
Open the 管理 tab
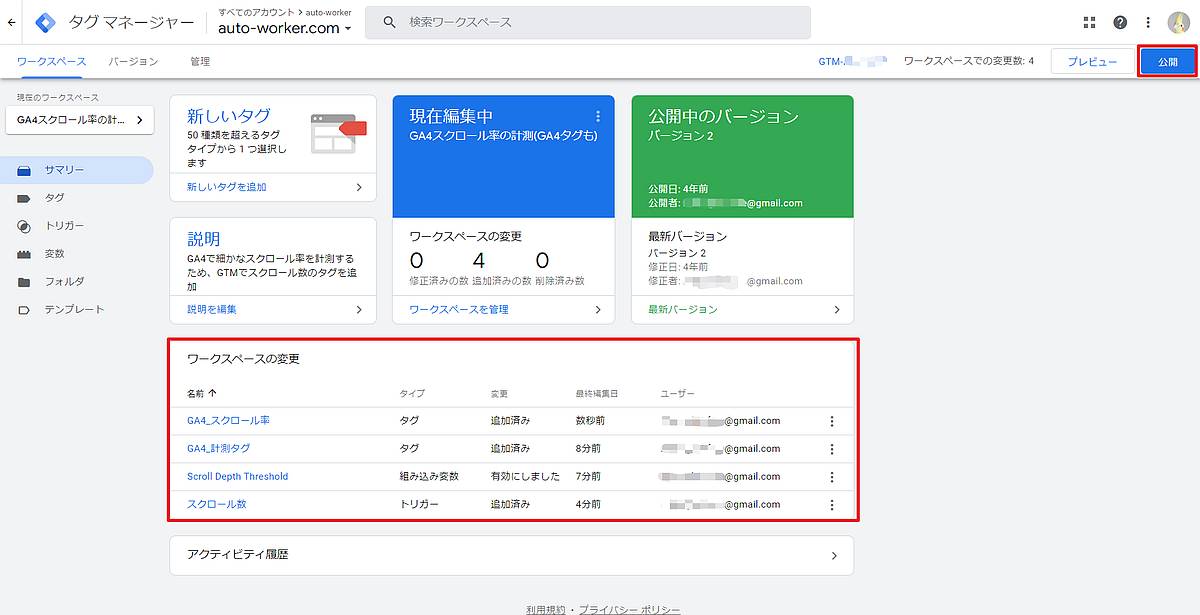coord(202,61)
